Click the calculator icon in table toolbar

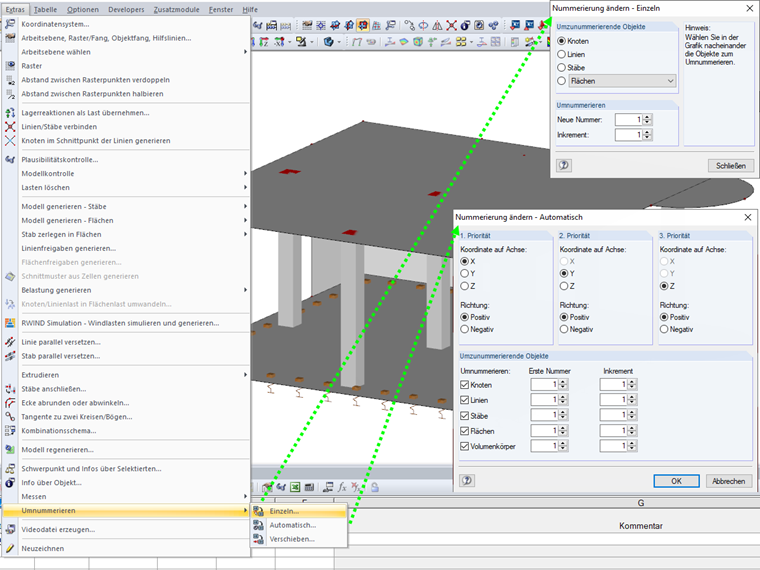[309, 487]
